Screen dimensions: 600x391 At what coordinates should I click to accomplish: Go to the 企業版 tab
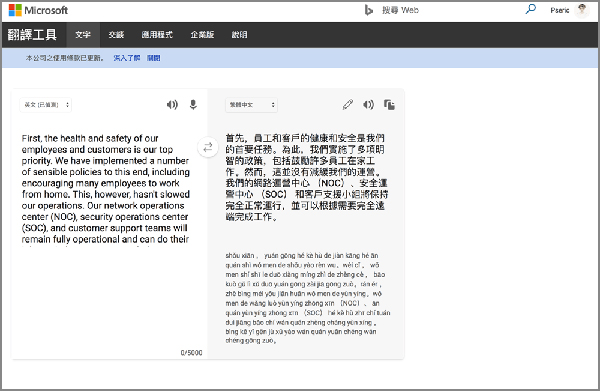pyautogui.click(x=202, y=35)
